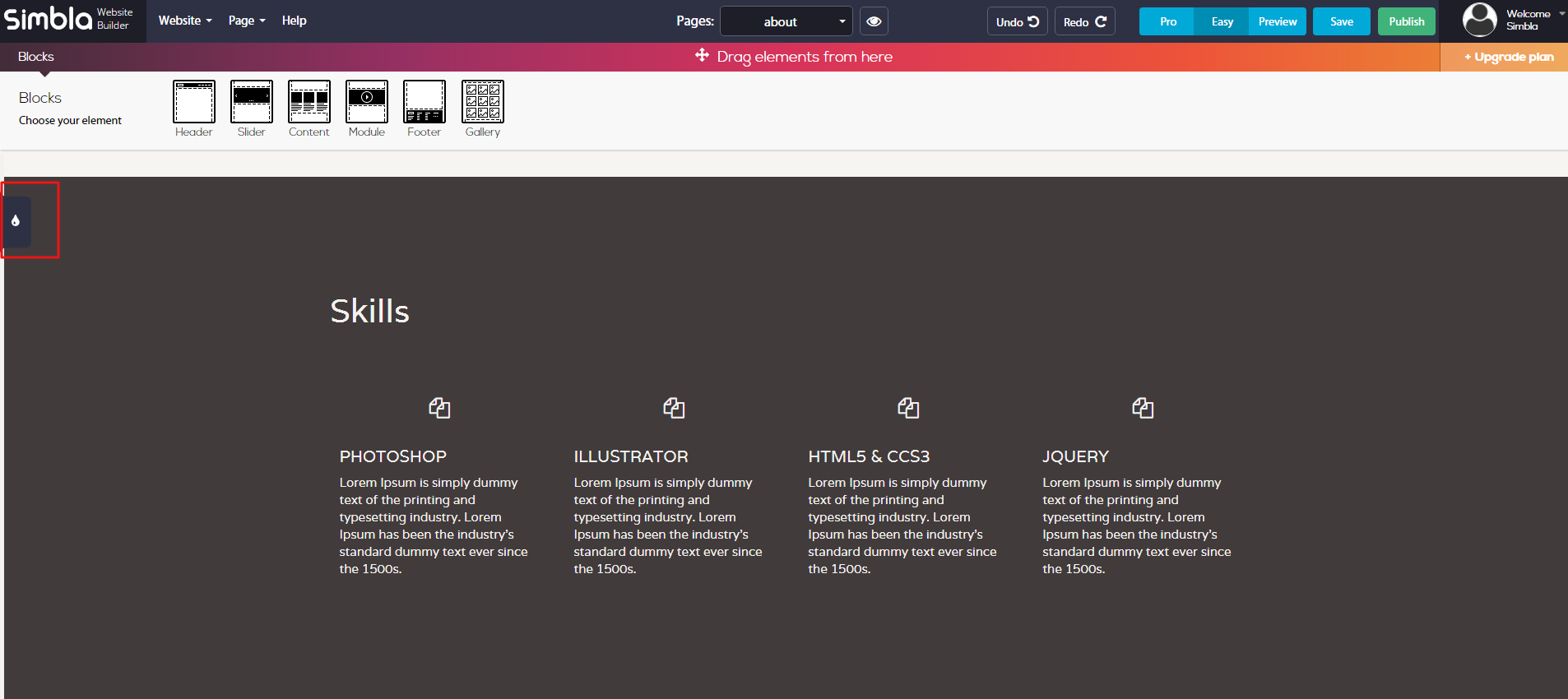Screen dimensions: 1568x699
Task: Click the ILLUSTRATOR title
Action: click(x=631, y=456)
